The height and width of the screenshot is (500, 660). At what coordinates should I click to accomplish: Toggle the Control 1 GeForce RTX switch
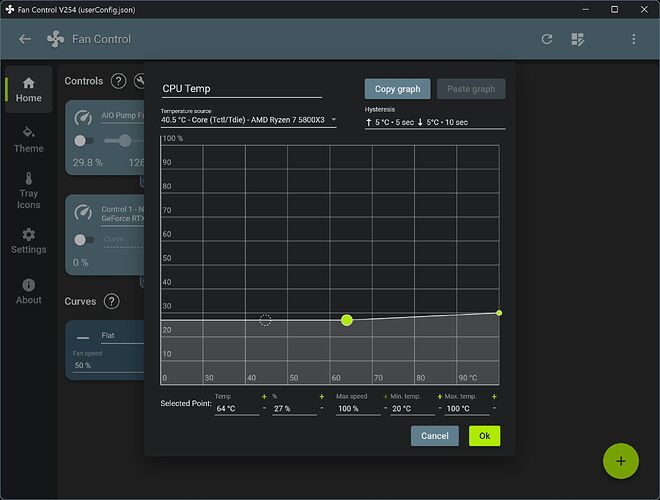coord(85,240)
